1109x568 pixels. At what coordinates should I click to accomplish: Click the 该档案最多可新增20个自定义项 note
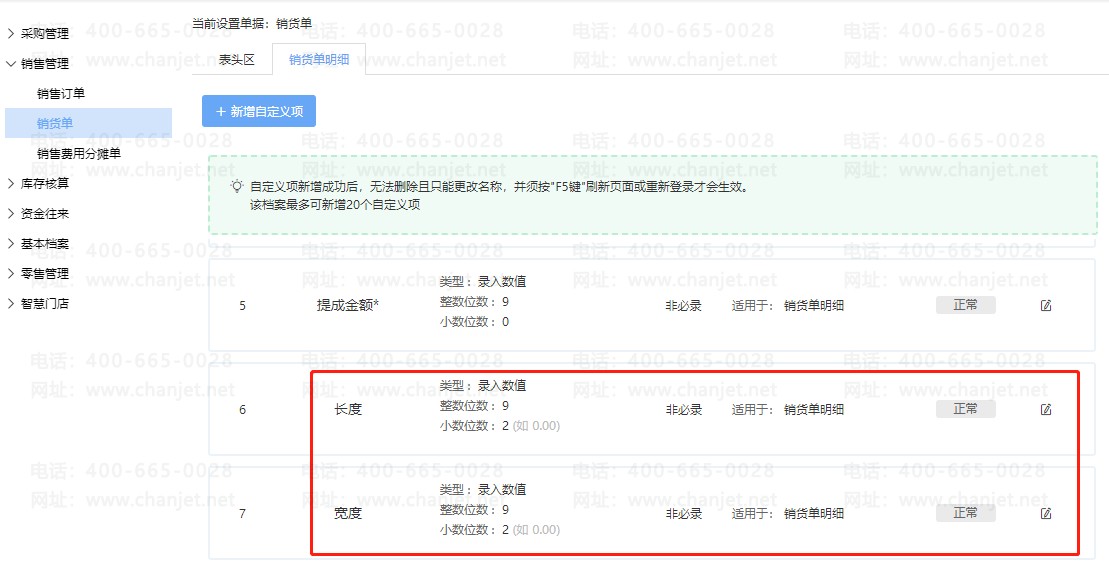(x=335, y=205)
